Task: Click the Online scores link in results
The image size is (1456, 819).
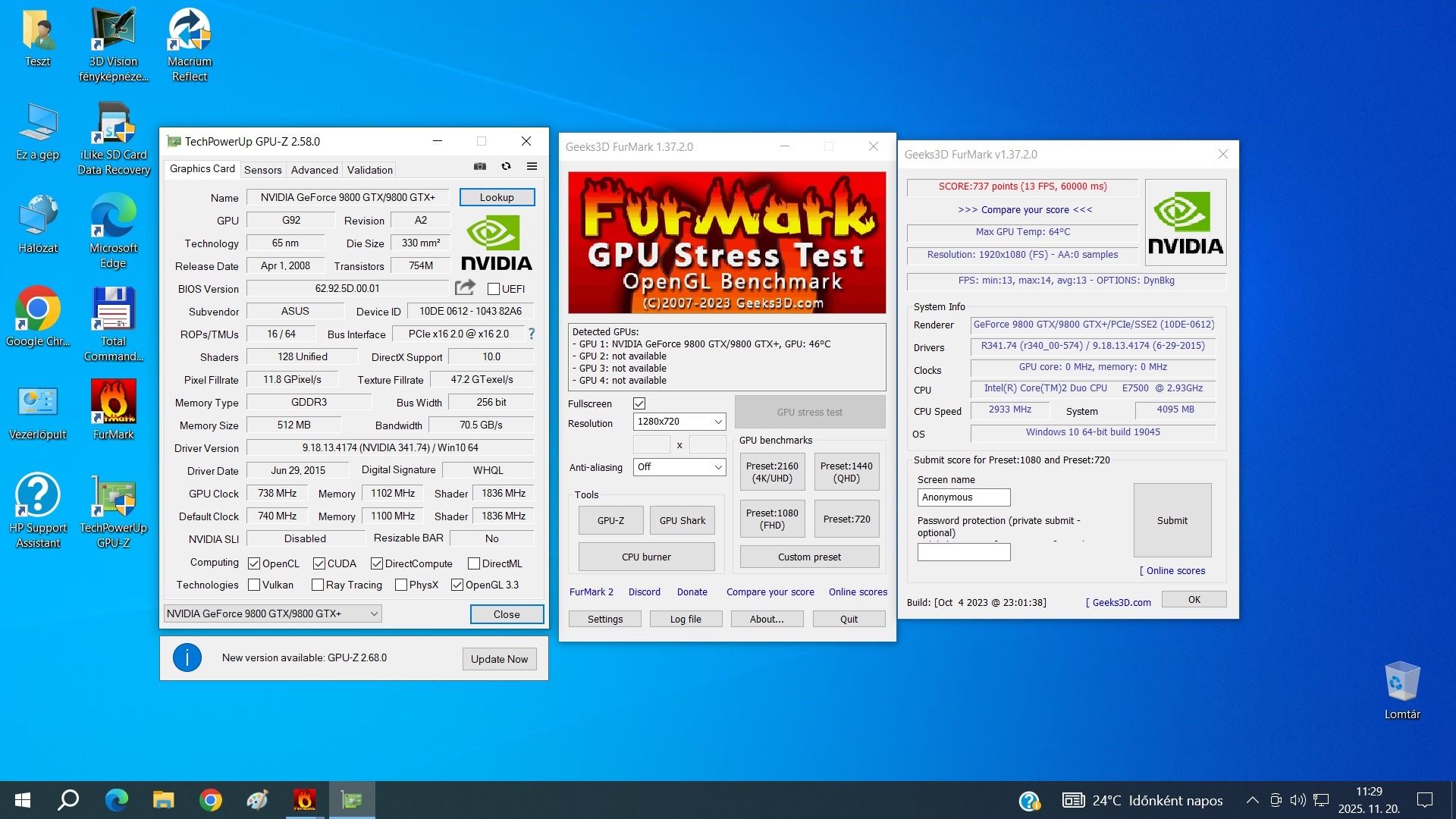Action: tap(1175, 571)
